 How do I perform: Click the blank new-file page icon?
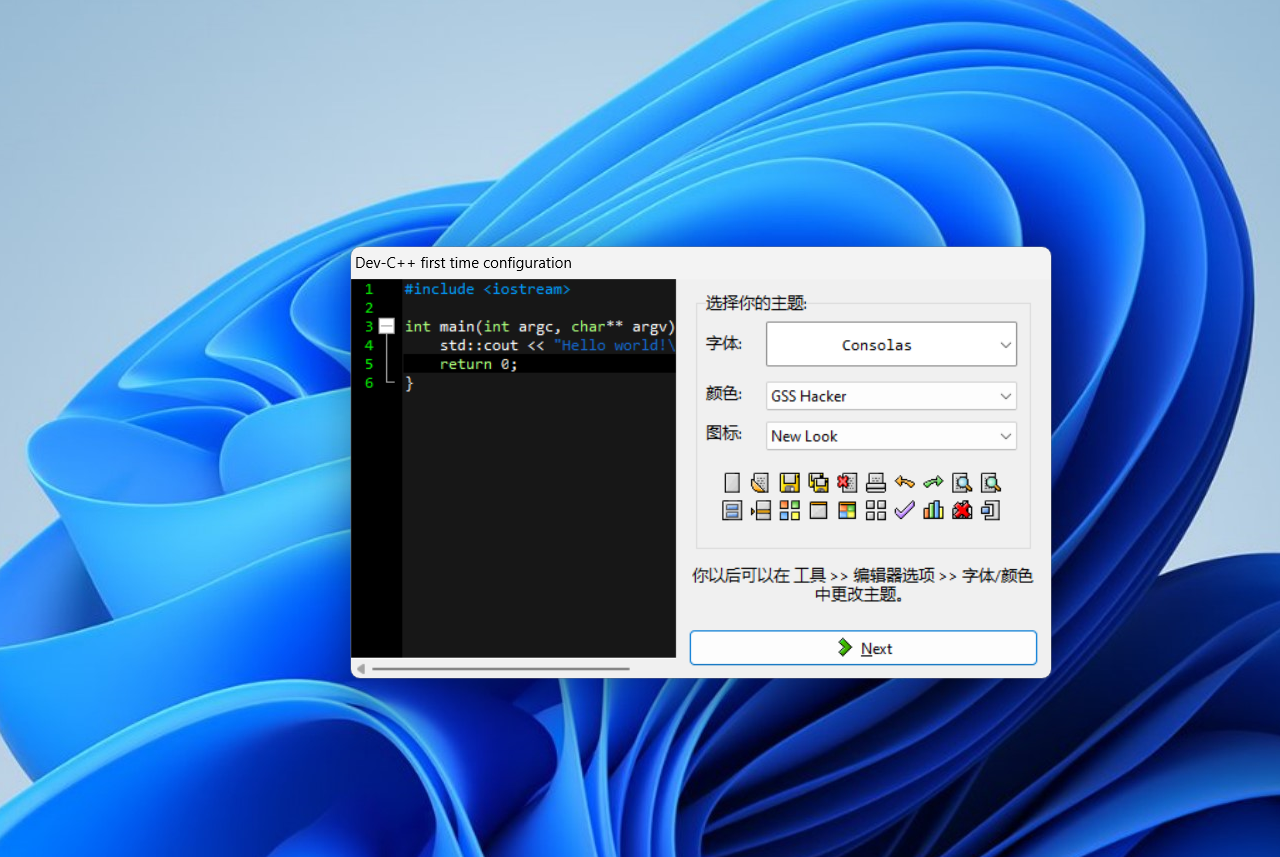[x=732, y=483]
